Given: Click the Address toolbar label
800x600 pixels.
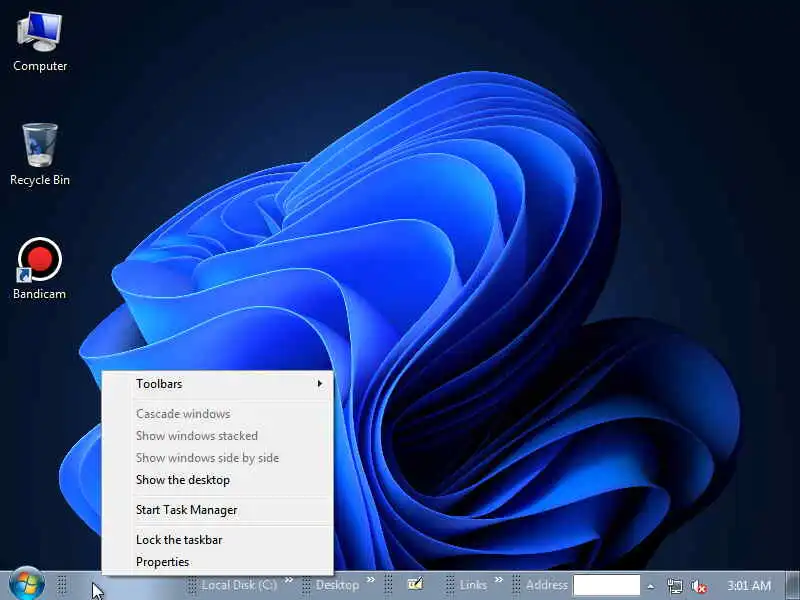Looking at the screenshot, I should pos(546,585).
